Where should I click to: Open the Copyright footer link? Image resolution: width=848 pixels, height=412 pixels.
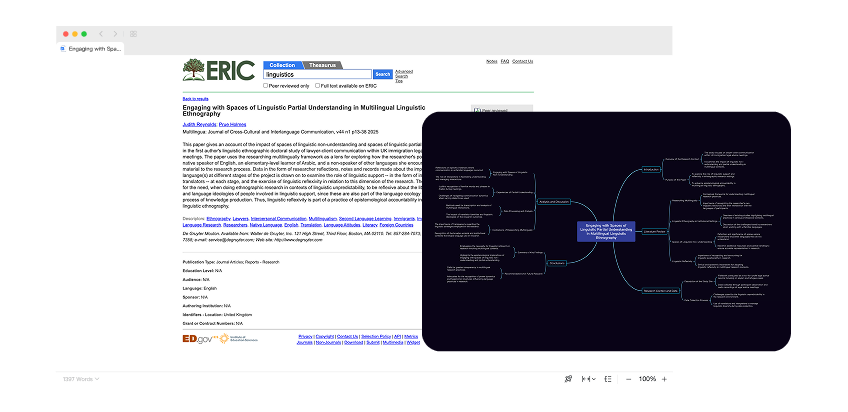(x=325, y=336)
